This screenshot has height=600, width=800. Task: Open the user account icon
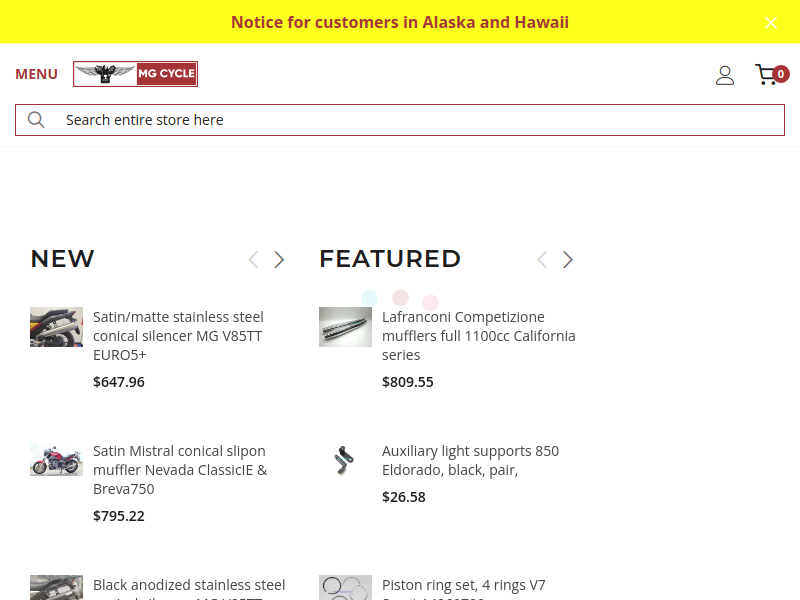[x=724, y=75]
